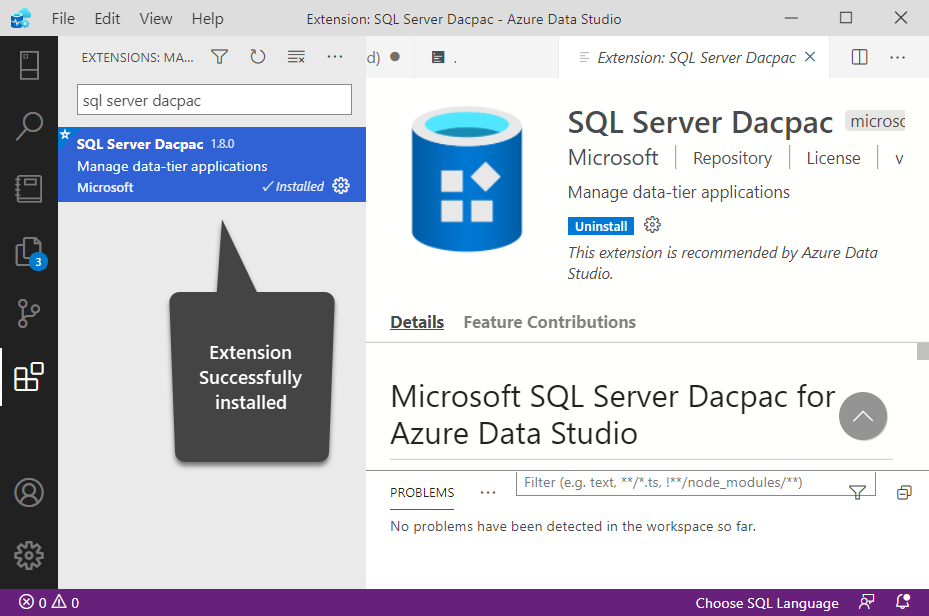The width and height of the screenshot is (929, 616).
Task: Open the Notebooks view in activity bar
Action: (28, 189)
